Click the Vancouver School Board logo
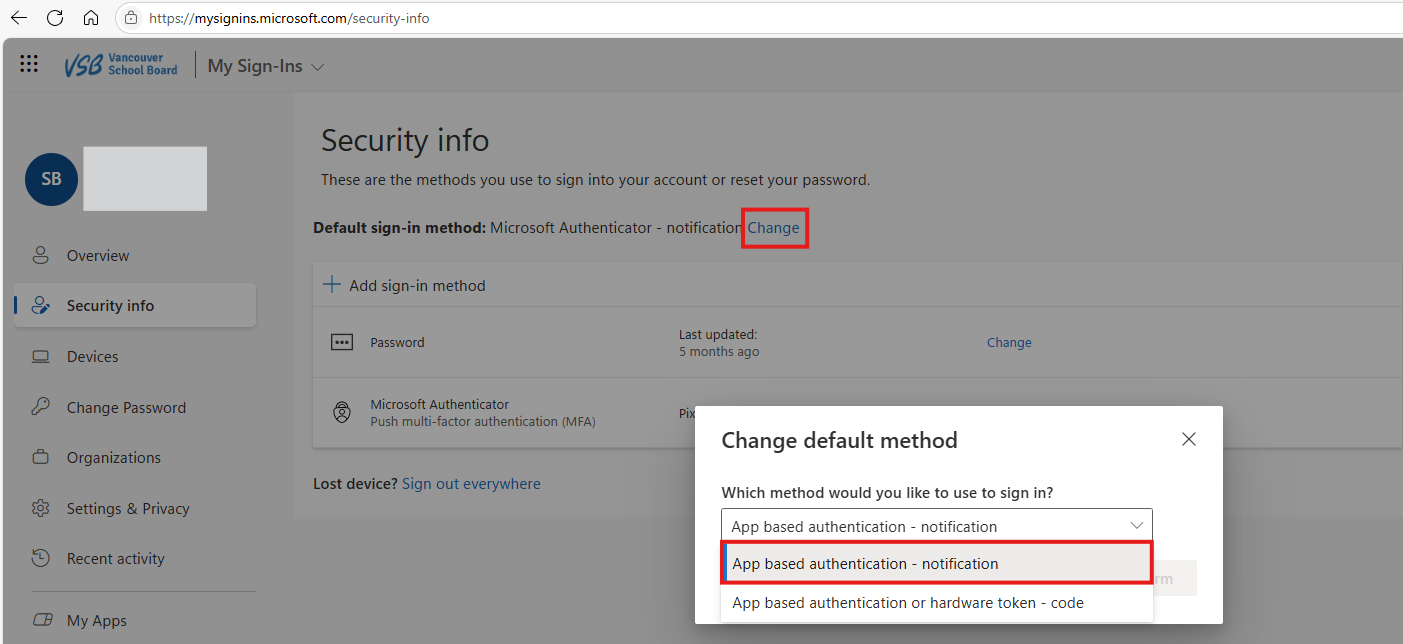This screenshot has width=1403, height=644. (x=121, y=65)
